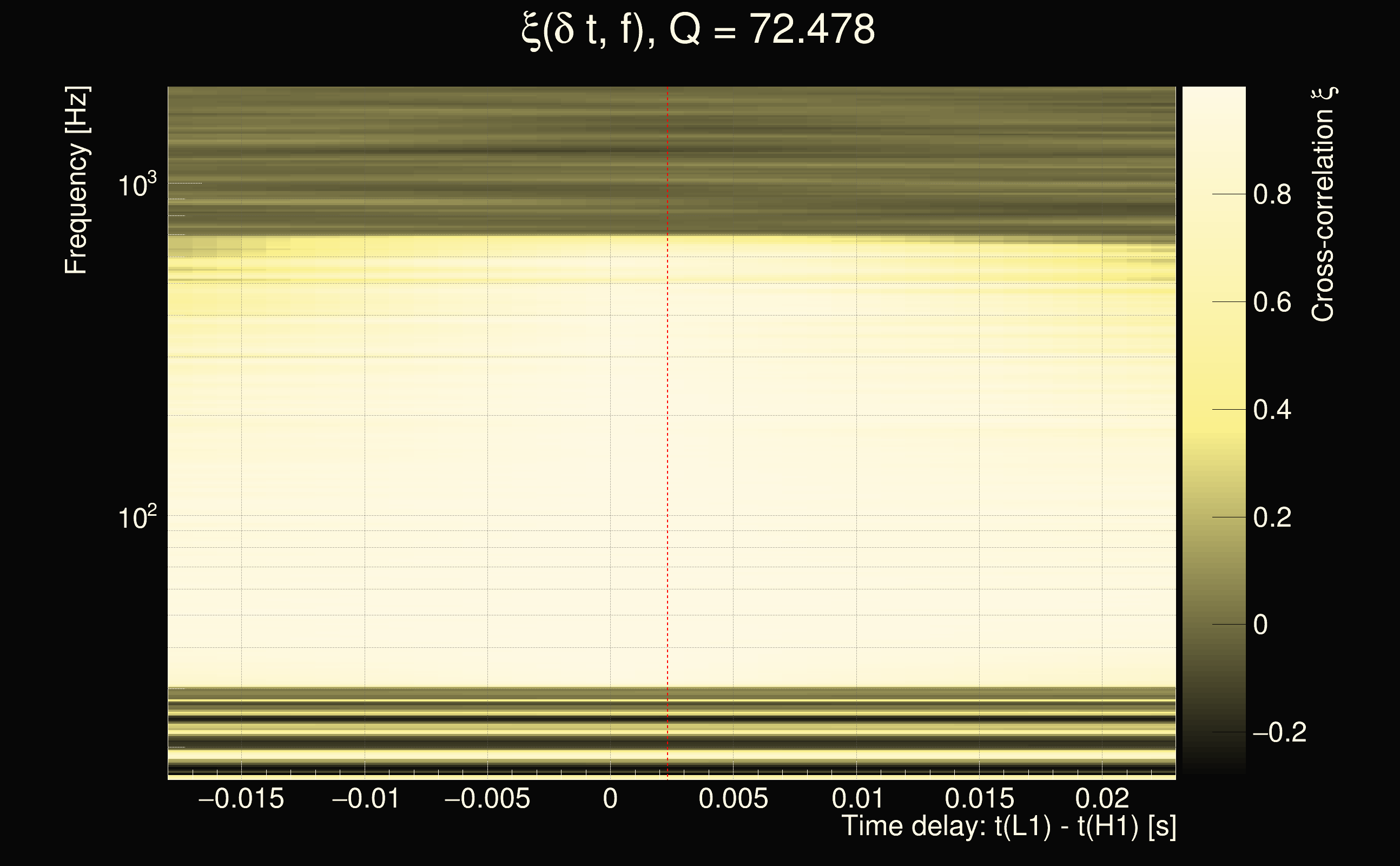Click the −0.015 time delay tick label

240,798
